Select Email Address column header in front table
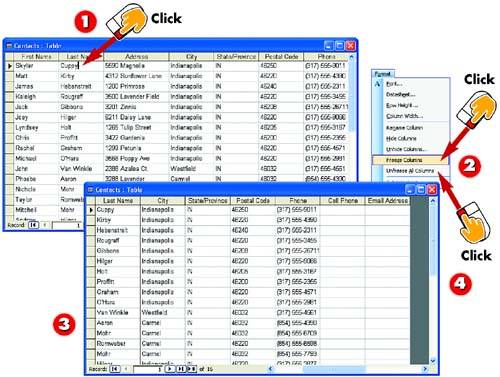The width and height of the screenshot is (500, 377). 387,201
